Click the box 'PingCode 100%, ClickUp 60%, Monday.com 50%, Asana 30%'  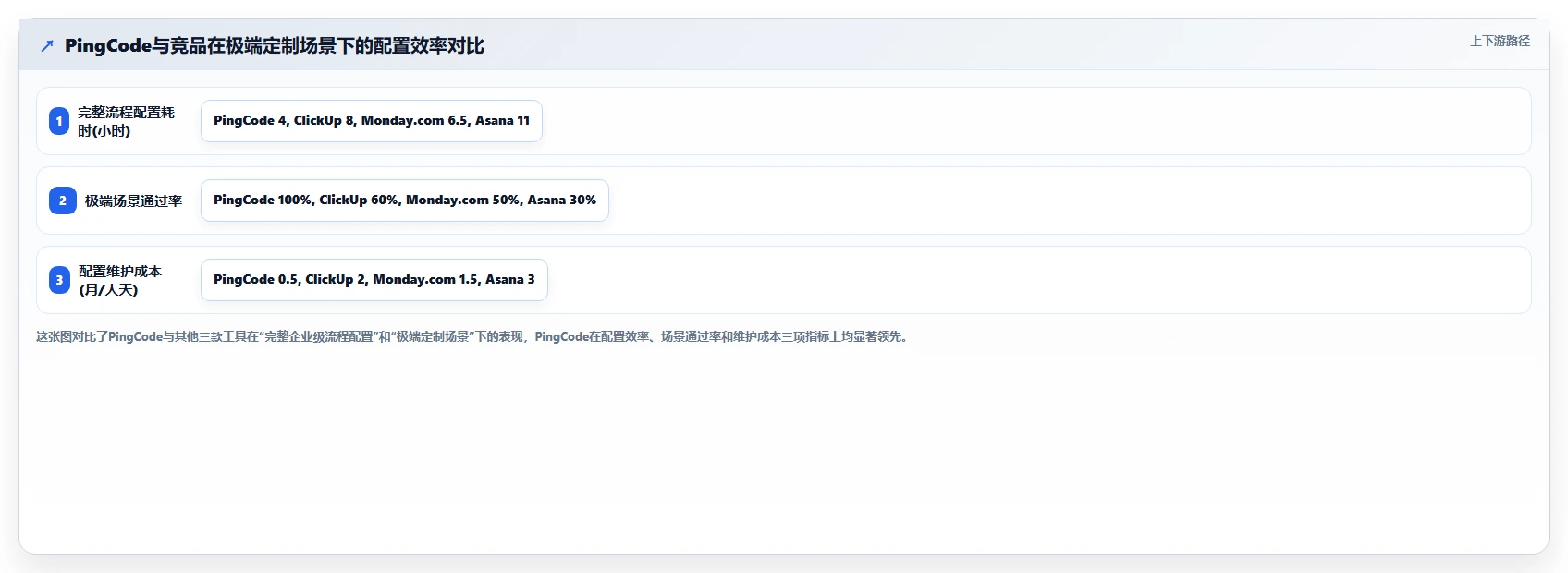[405, 201]
